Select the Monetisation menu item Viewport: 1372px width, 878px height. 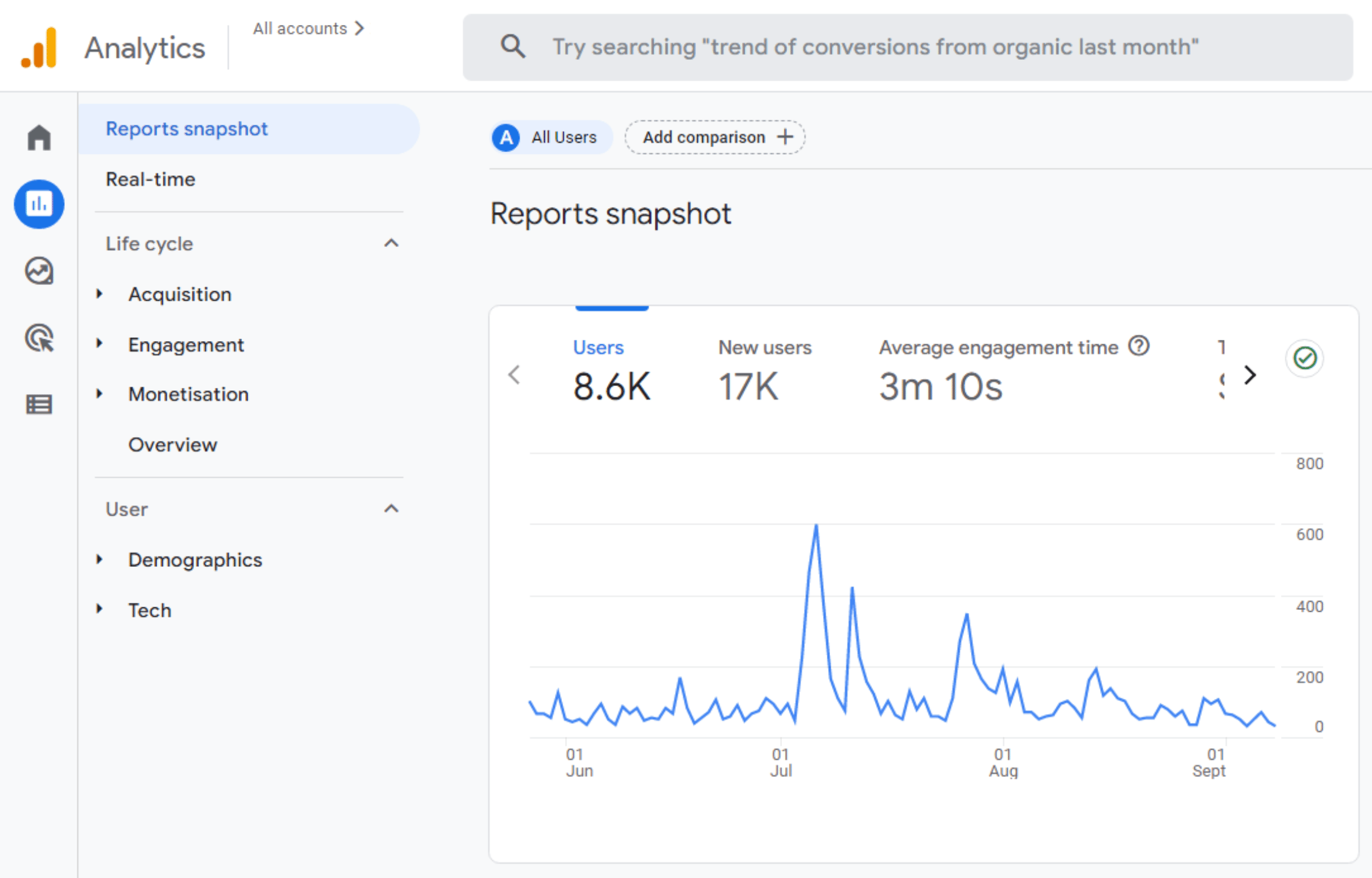188,394
